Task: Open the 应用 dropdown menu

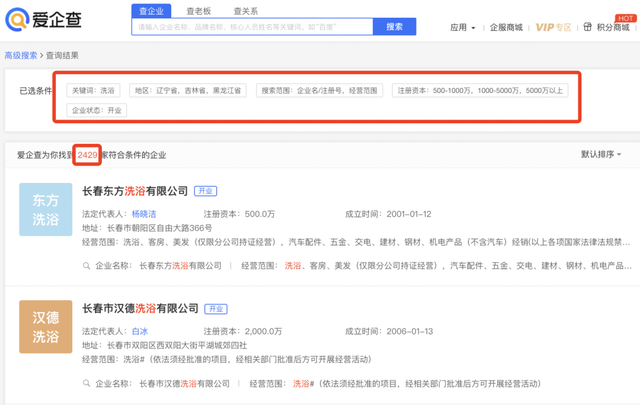Action: click(463, 27)
